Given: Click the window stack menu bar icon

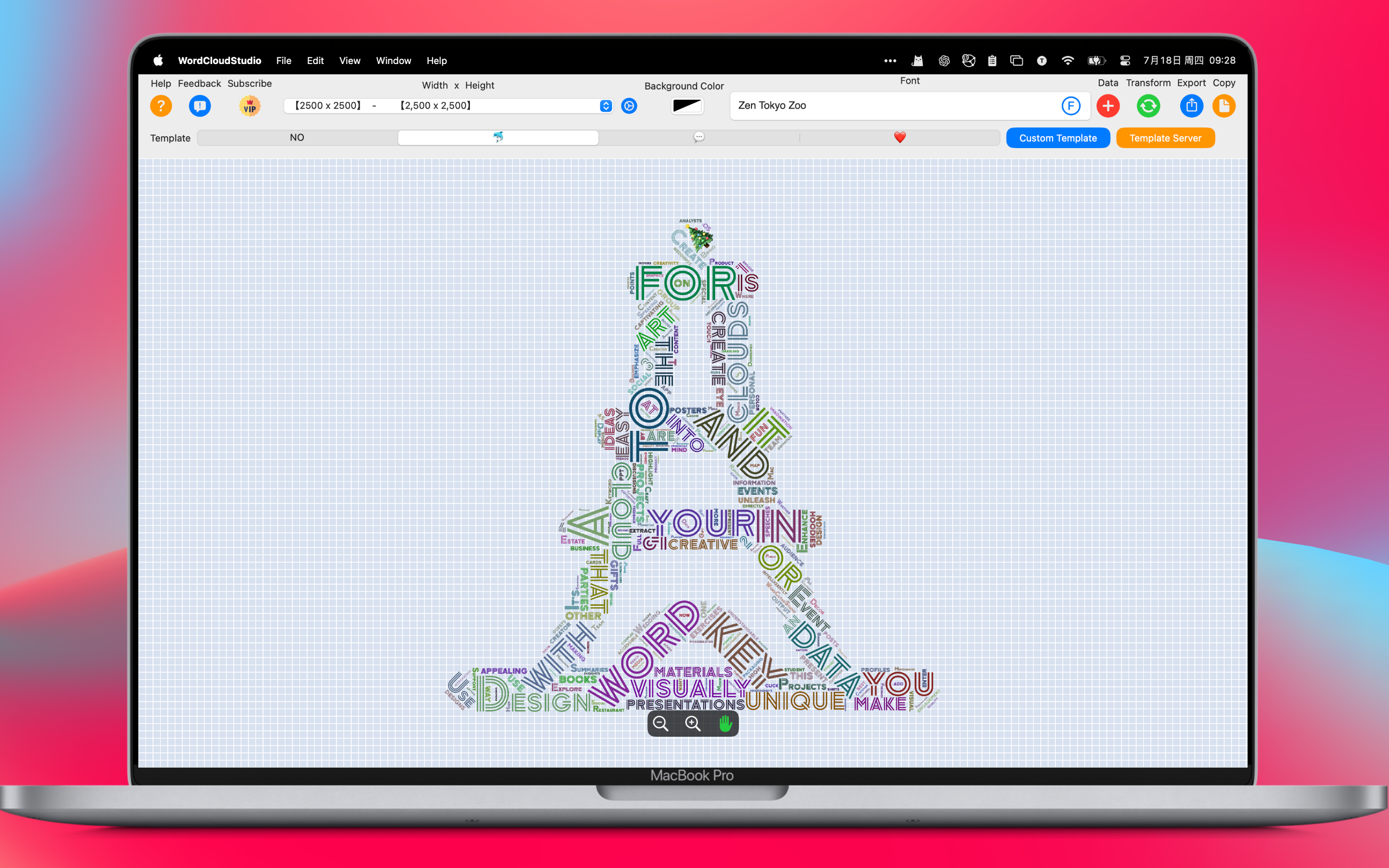Looking at the screenshot, I should (x=1016, y=60).
